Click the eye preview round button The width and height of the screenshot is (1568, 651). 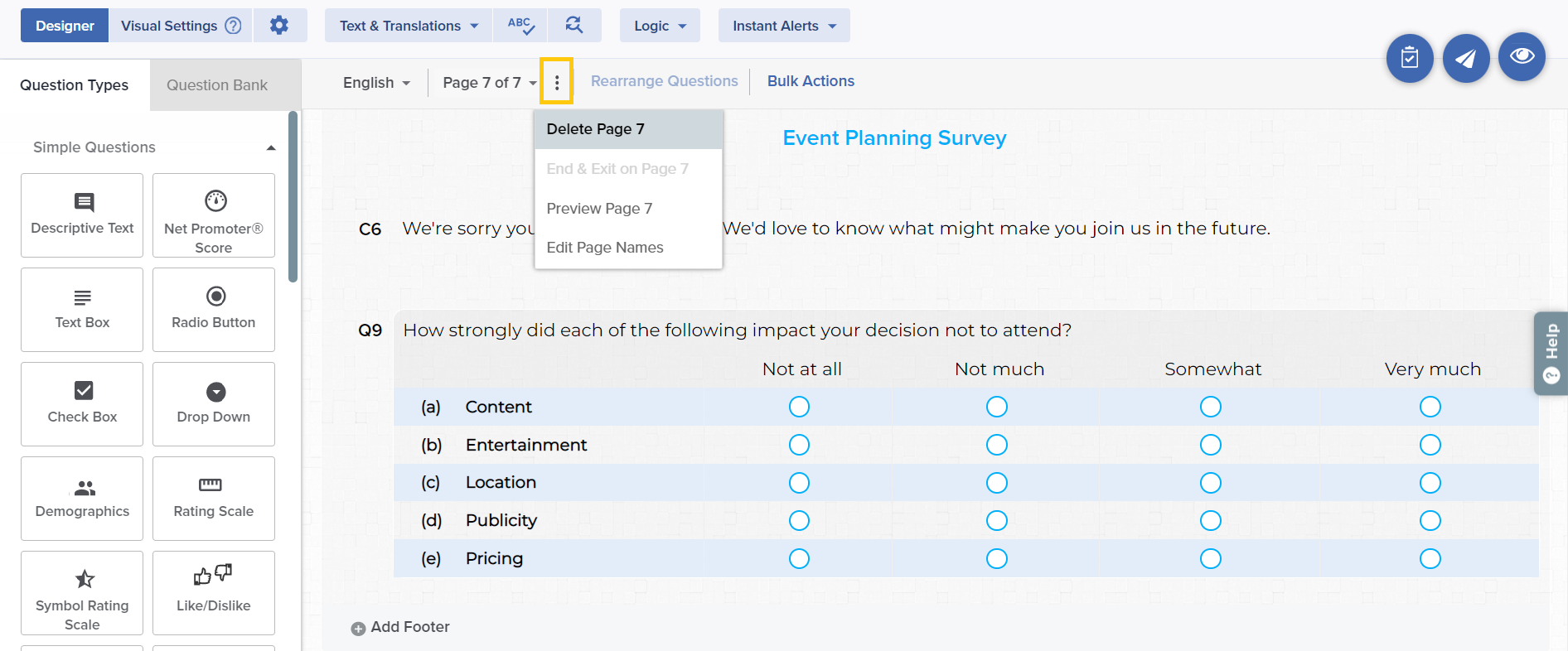point(1522,56)
